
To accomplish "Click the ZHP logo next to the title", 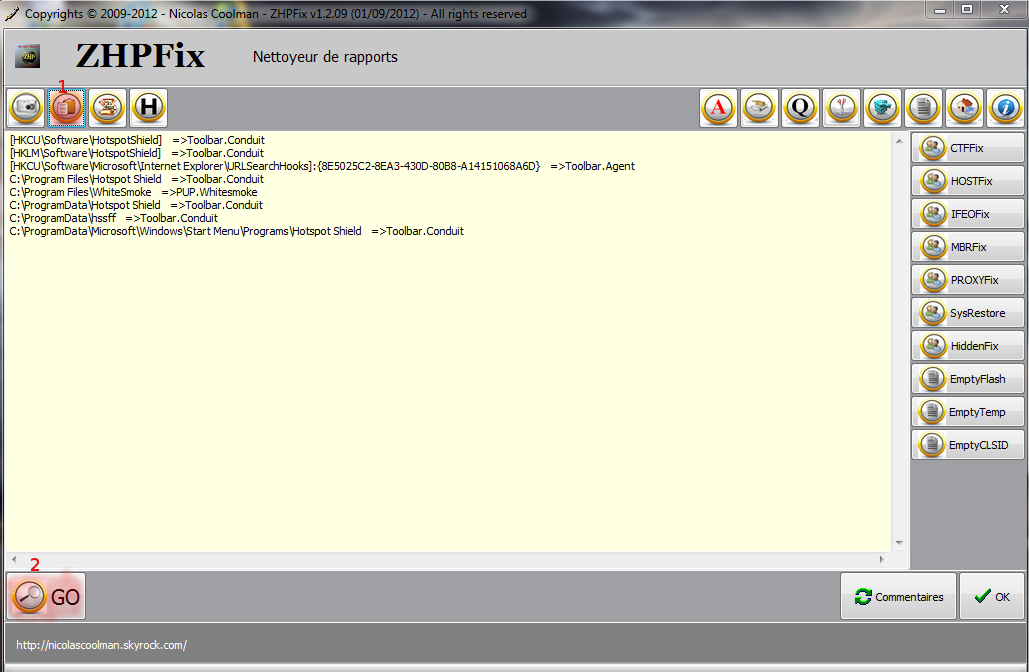I will (x=28, y=56).
